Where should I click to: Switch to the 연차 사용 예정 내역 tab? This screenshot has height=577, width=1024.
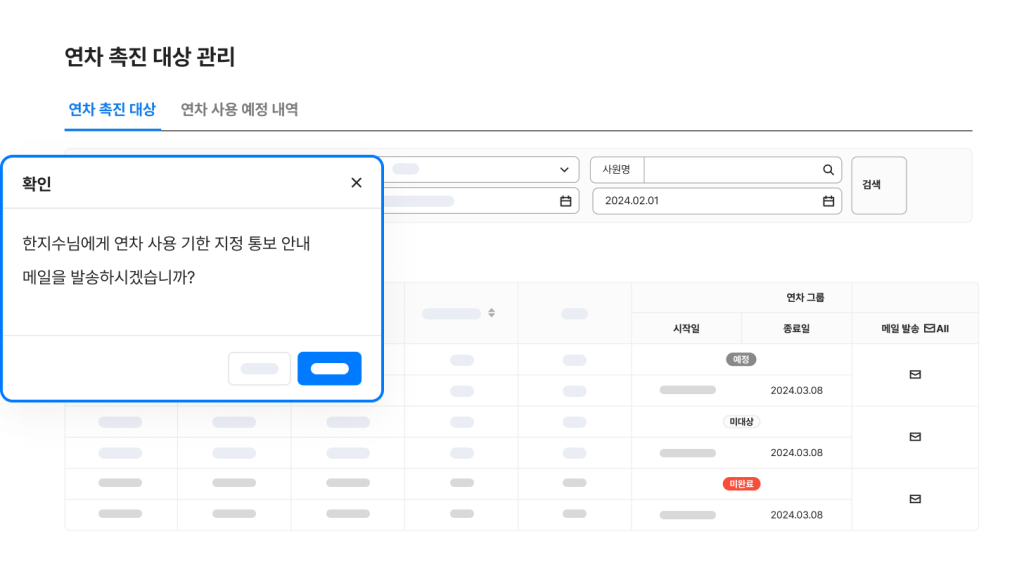coord(239,110)
